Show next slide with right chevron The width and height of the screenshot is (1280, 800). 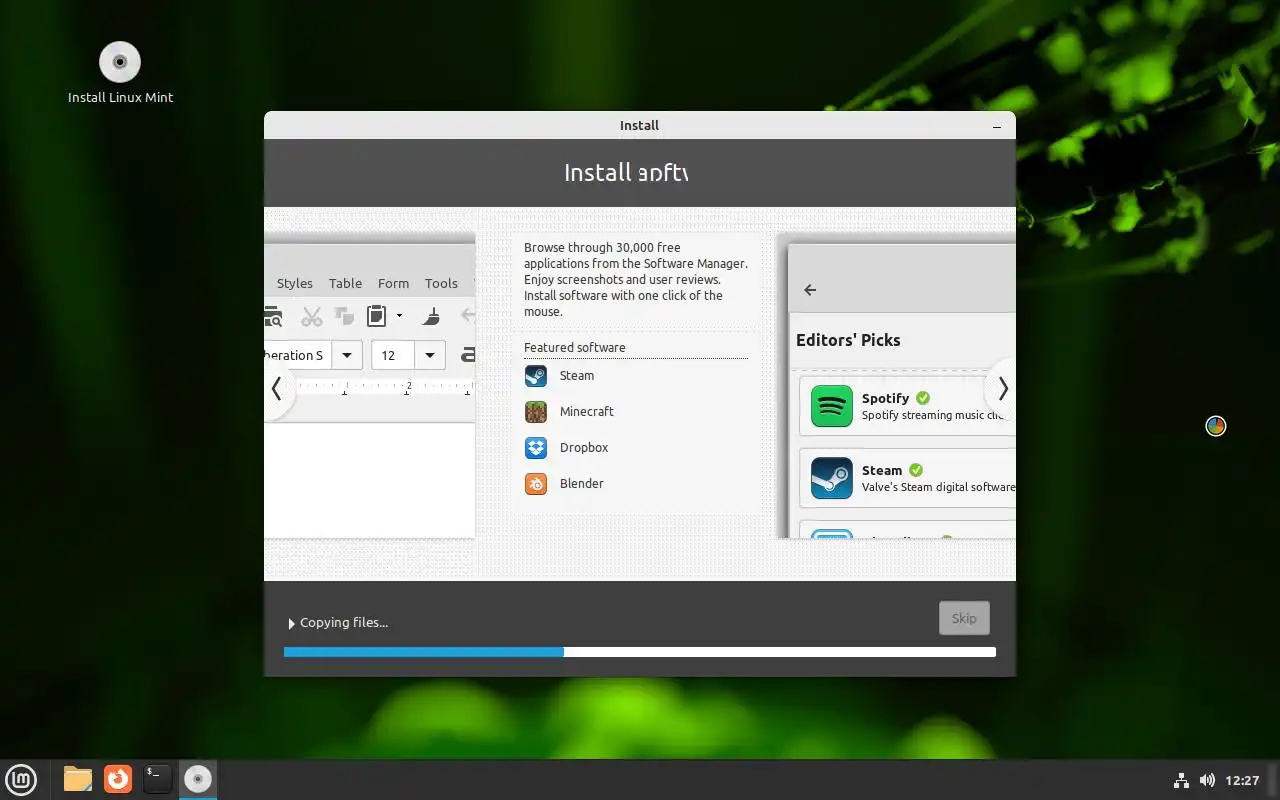coord(1002,389)
